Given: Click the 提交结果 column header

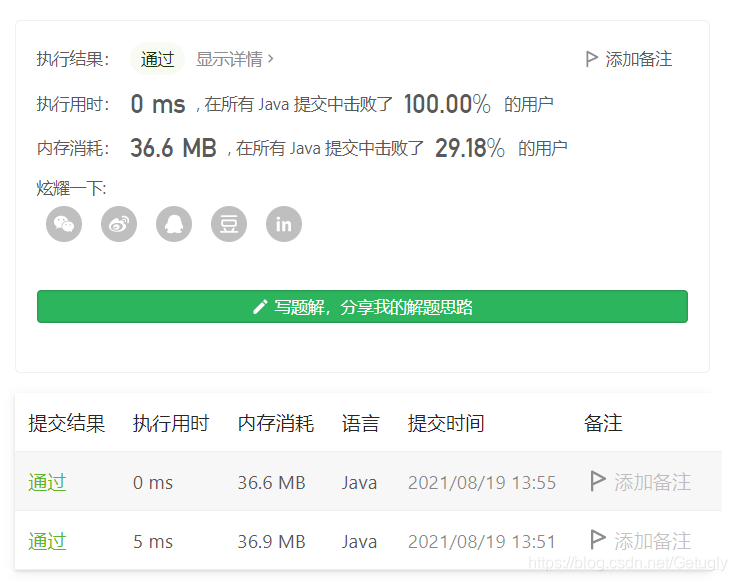Looking at the screenshot, I should [x=66, y=423].
